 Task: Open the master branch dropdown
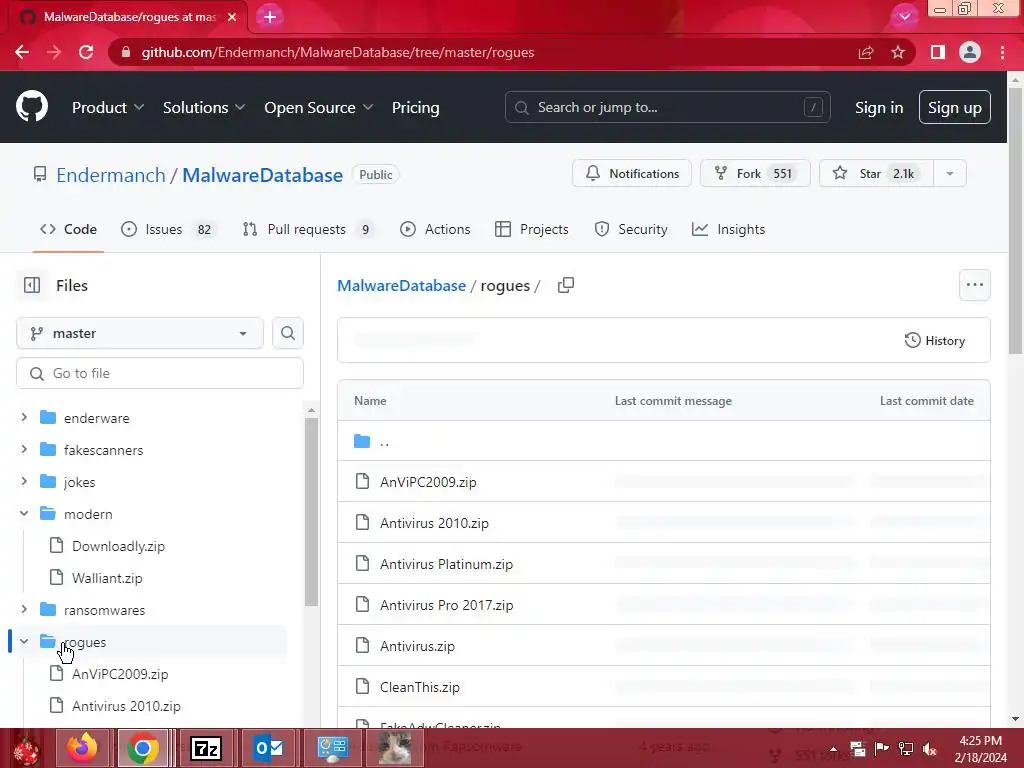tap(140, 333)
